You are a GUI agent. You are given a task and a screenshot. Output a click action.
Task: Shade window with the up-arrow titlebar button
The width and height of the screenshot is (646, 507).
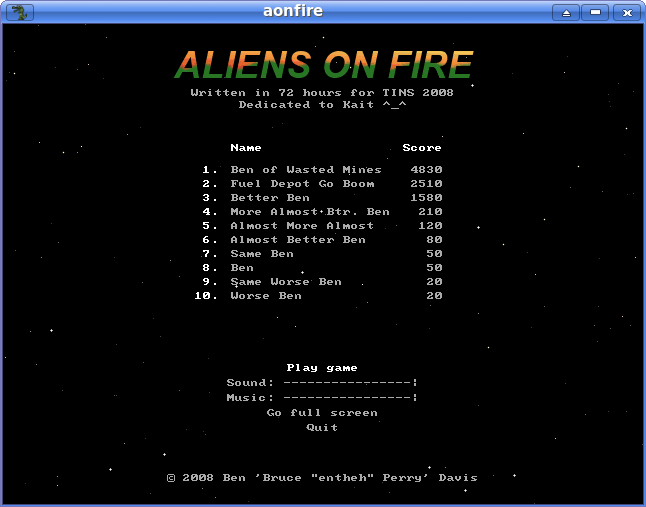(566, 12)
